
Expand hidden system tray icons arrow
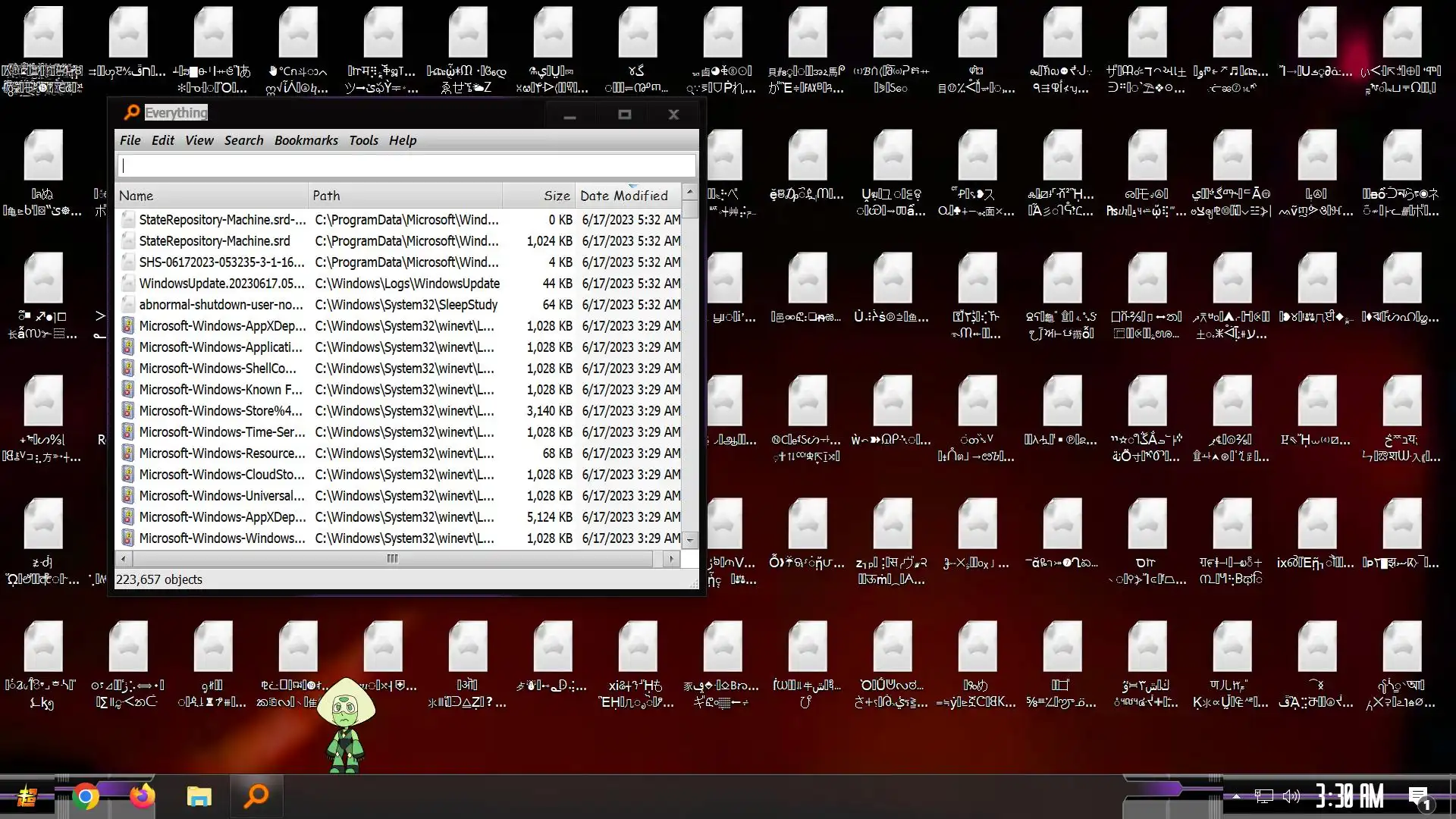[x=1237, y=796]
